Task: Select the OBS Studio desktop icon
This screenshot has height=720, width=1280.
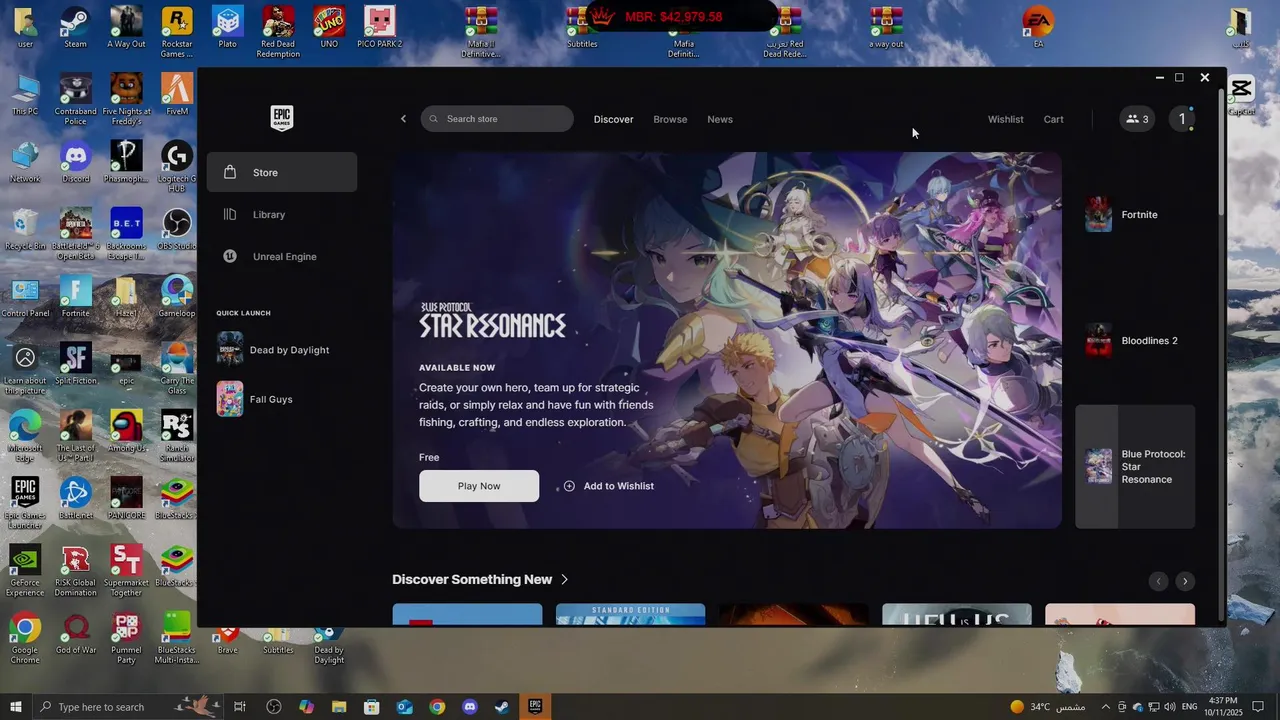Action: (x=176, y=229)
